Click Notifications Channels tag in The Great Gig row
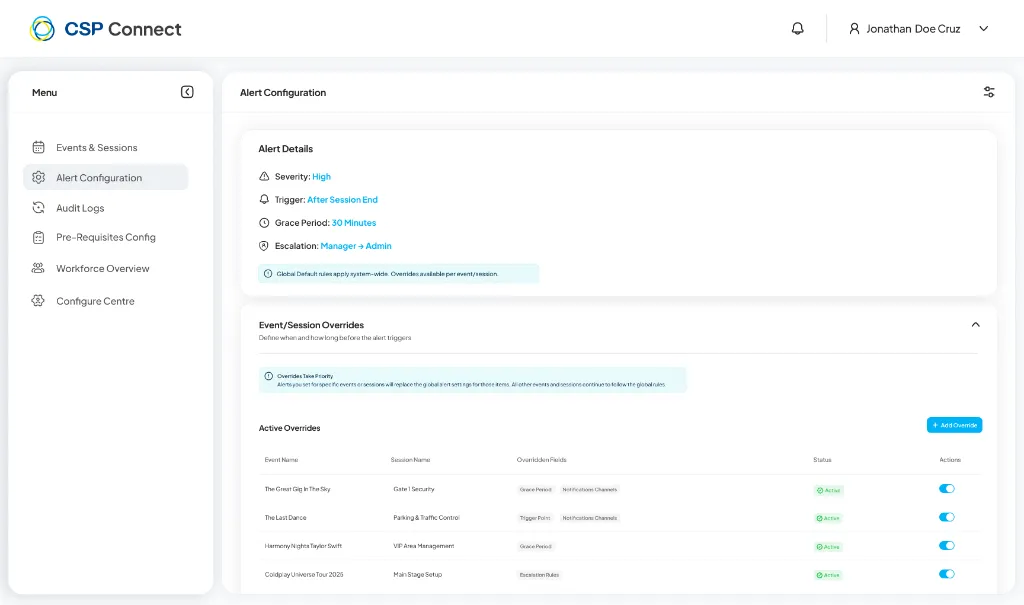 coord(590,489)
